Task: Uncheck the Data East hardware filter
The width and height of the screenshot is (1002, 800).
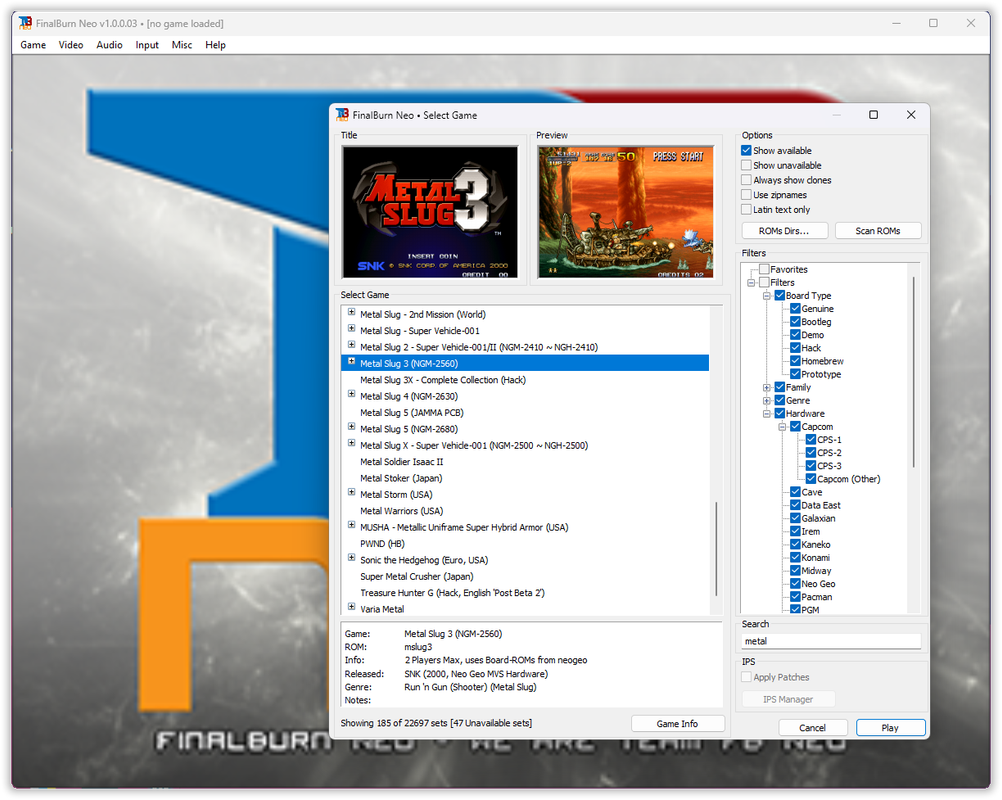Action: [x=795, y=505]
